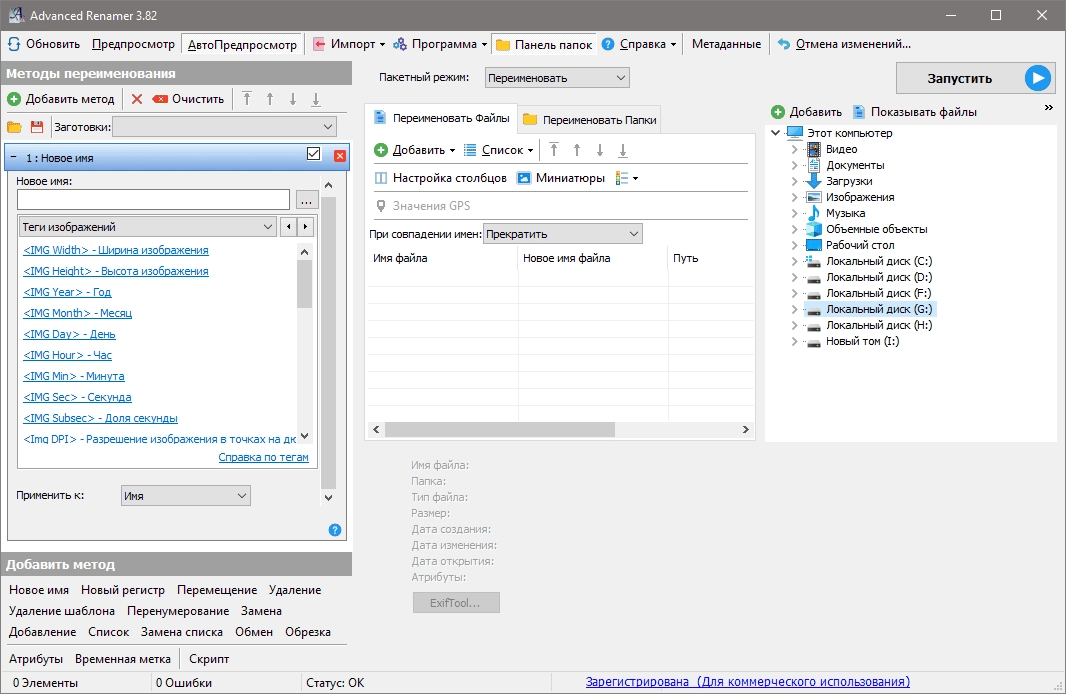Toggle the Новое имя method enabled checkbox
The height and width of the screenshot is (694, 1066).
click(313, 154)
